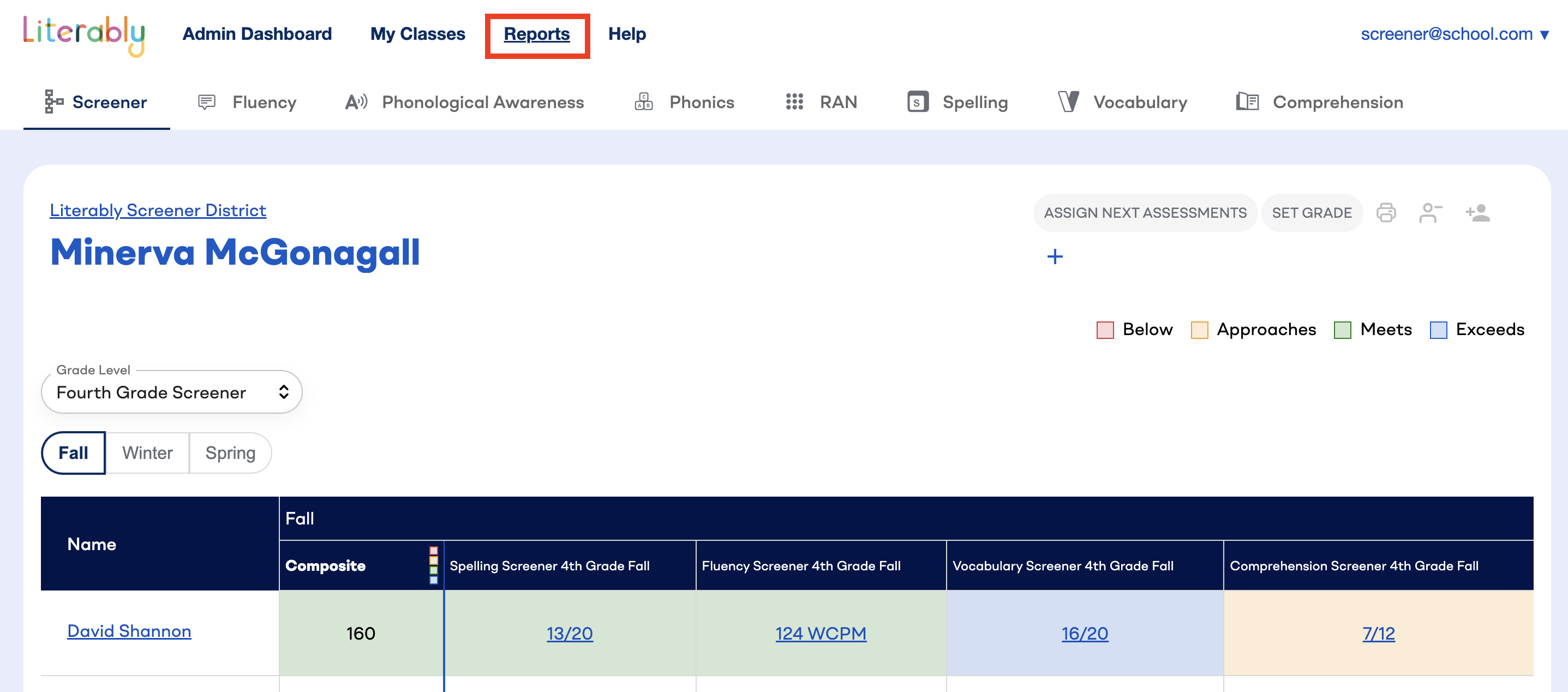Open the Reports menu item

coord(537,34)
